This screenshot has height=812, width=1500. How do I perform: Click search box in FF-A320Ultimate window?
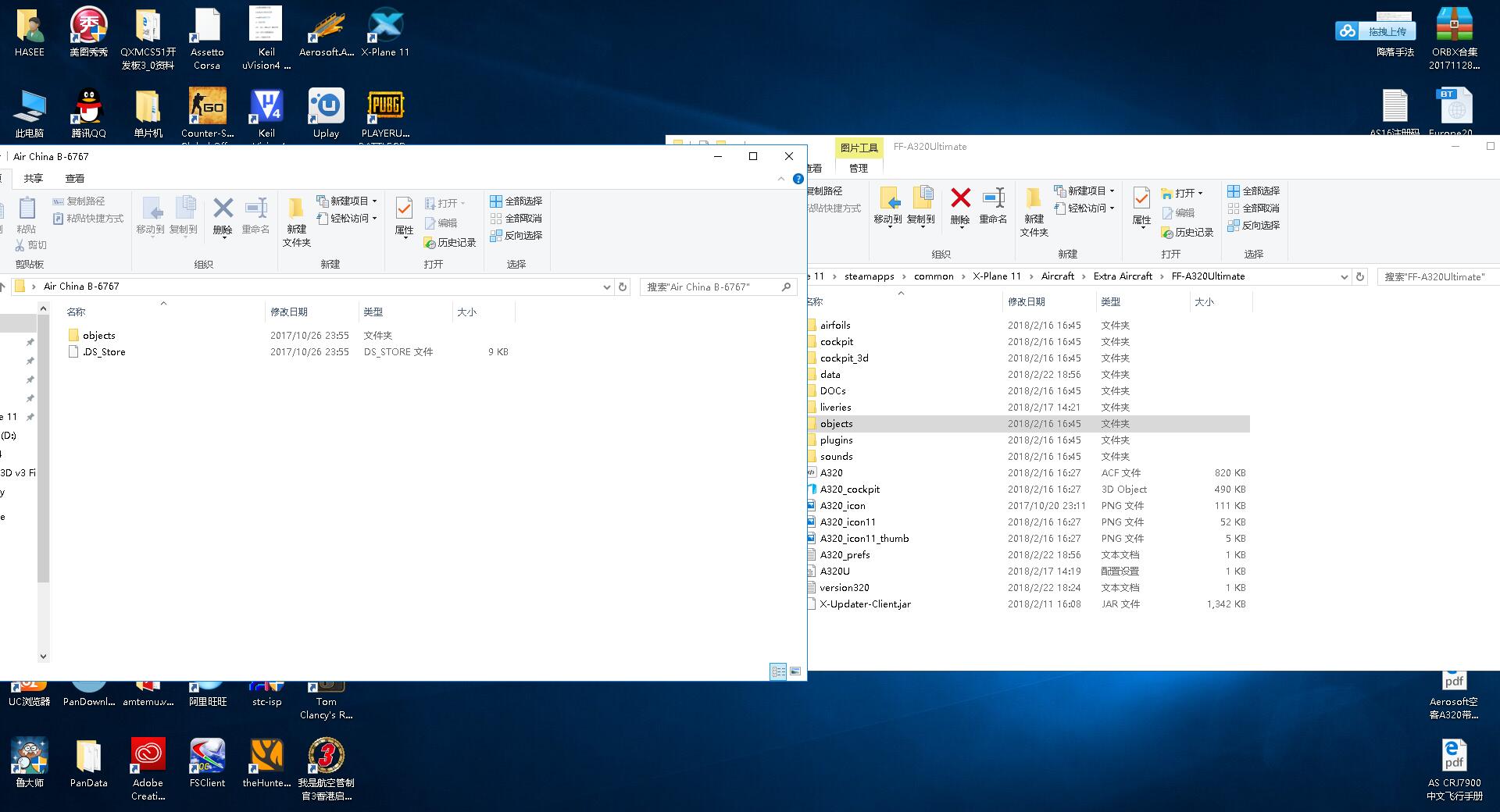pyautogui.click(x=1438, y=277)
